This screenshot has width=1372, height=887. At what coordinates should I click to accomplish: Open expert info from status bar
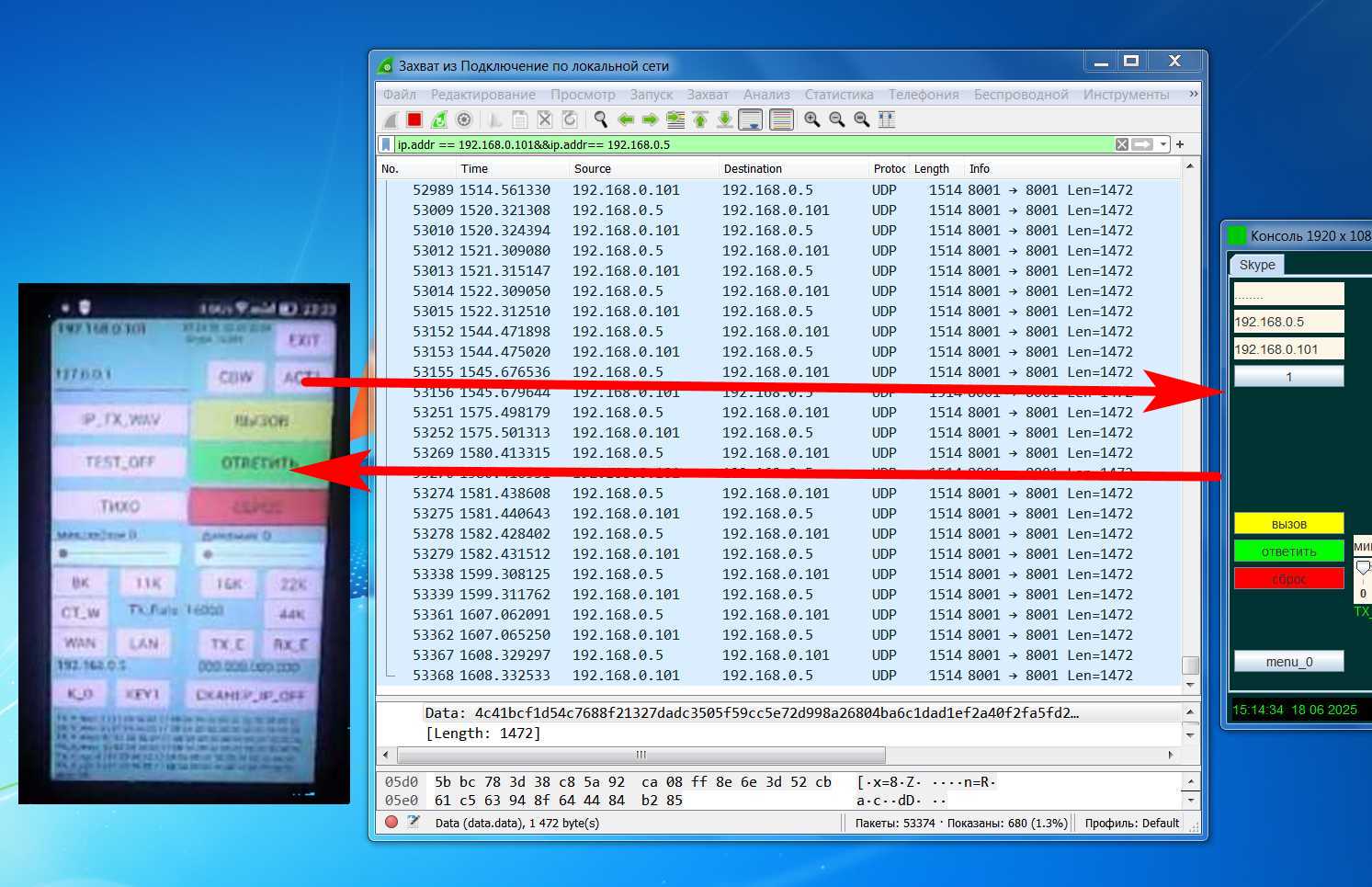(x=391, y=823)
